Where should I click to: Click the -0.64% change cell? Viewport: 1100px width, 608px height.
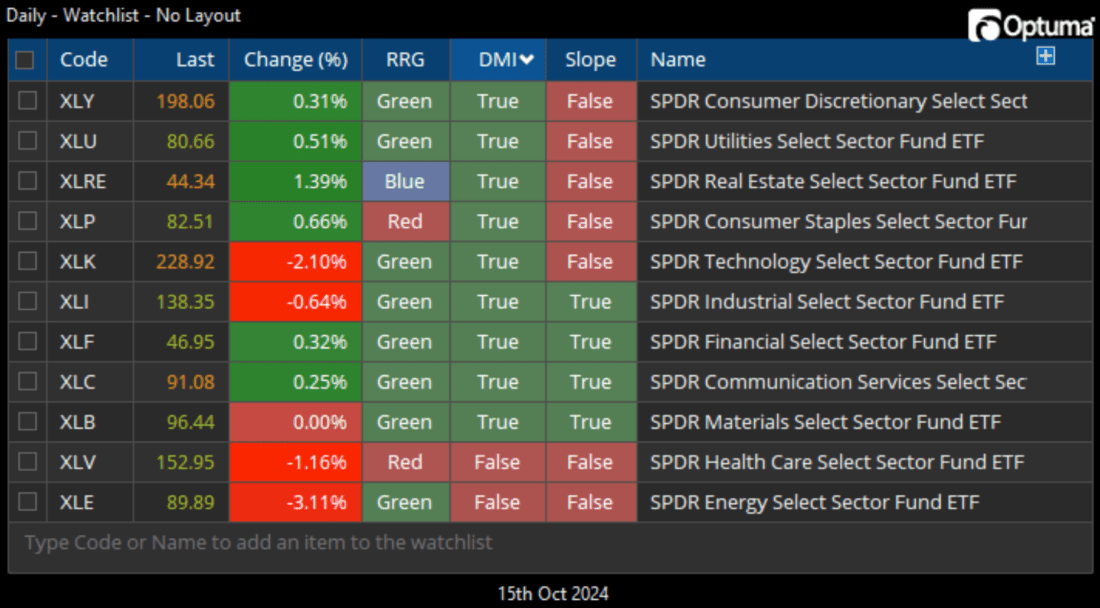pos(295,302)
